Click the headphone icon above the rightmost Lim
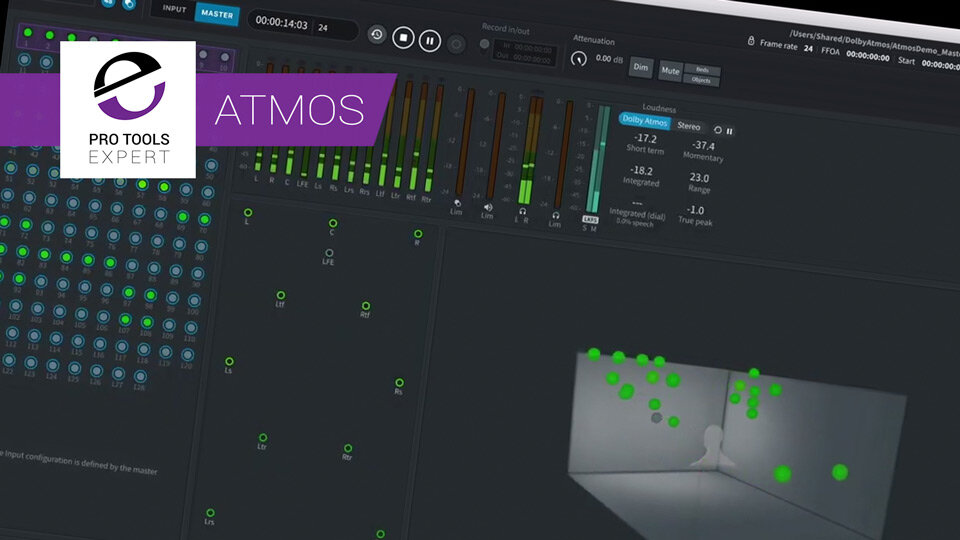The image size is (960, 540). click(x=555, y=216)
